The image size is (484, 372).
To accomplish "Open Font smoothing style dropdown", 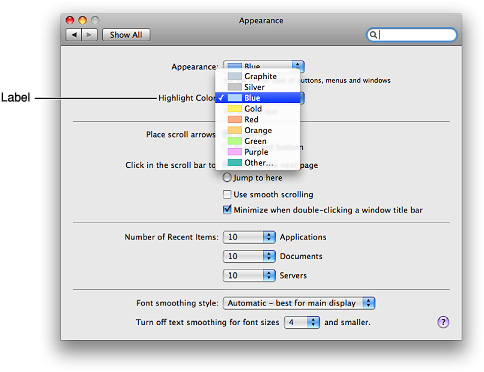I will coord(299,303).
